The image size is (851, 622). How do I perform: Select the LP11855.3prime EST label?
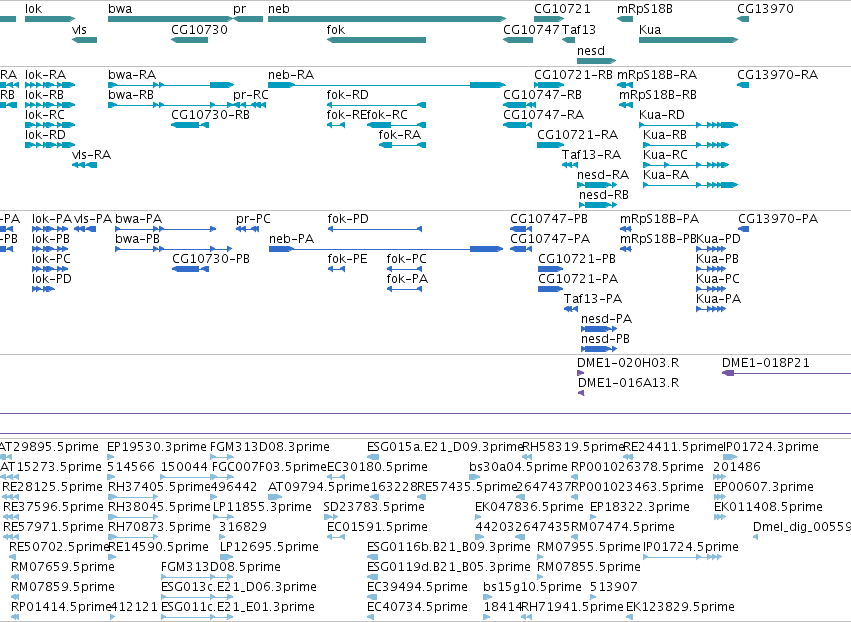262,507
